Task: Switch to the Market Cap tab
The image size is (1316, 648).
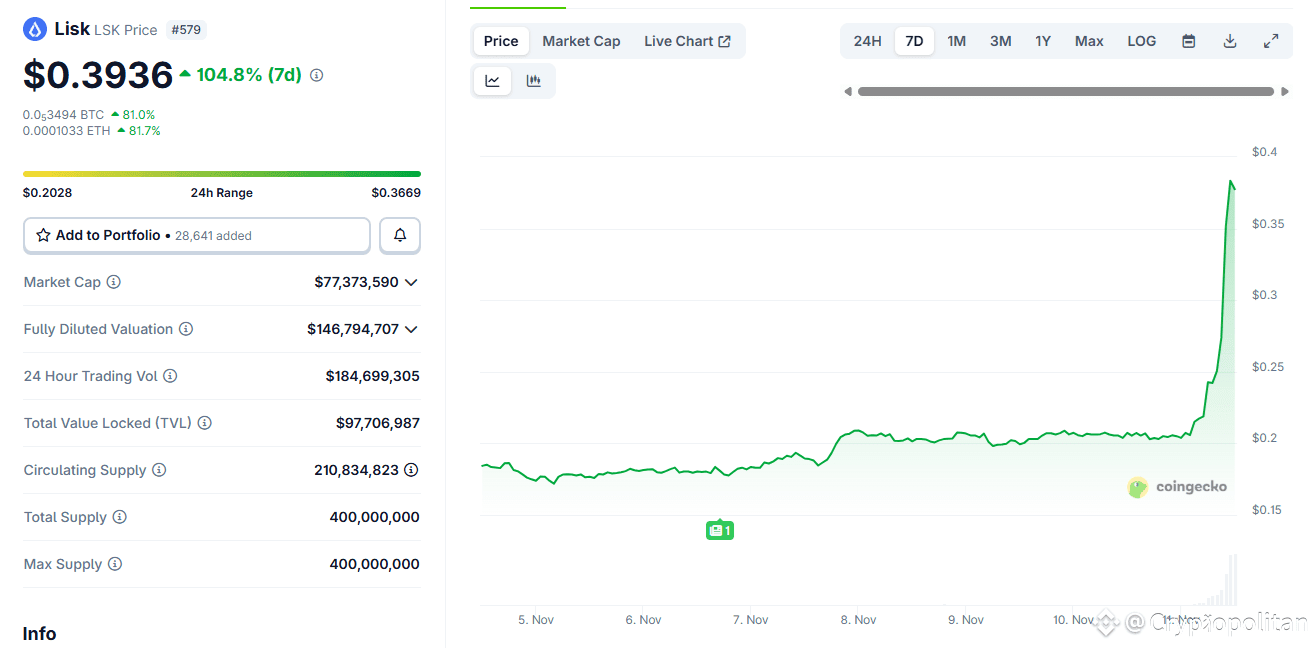Action: [x=581, y=41]
